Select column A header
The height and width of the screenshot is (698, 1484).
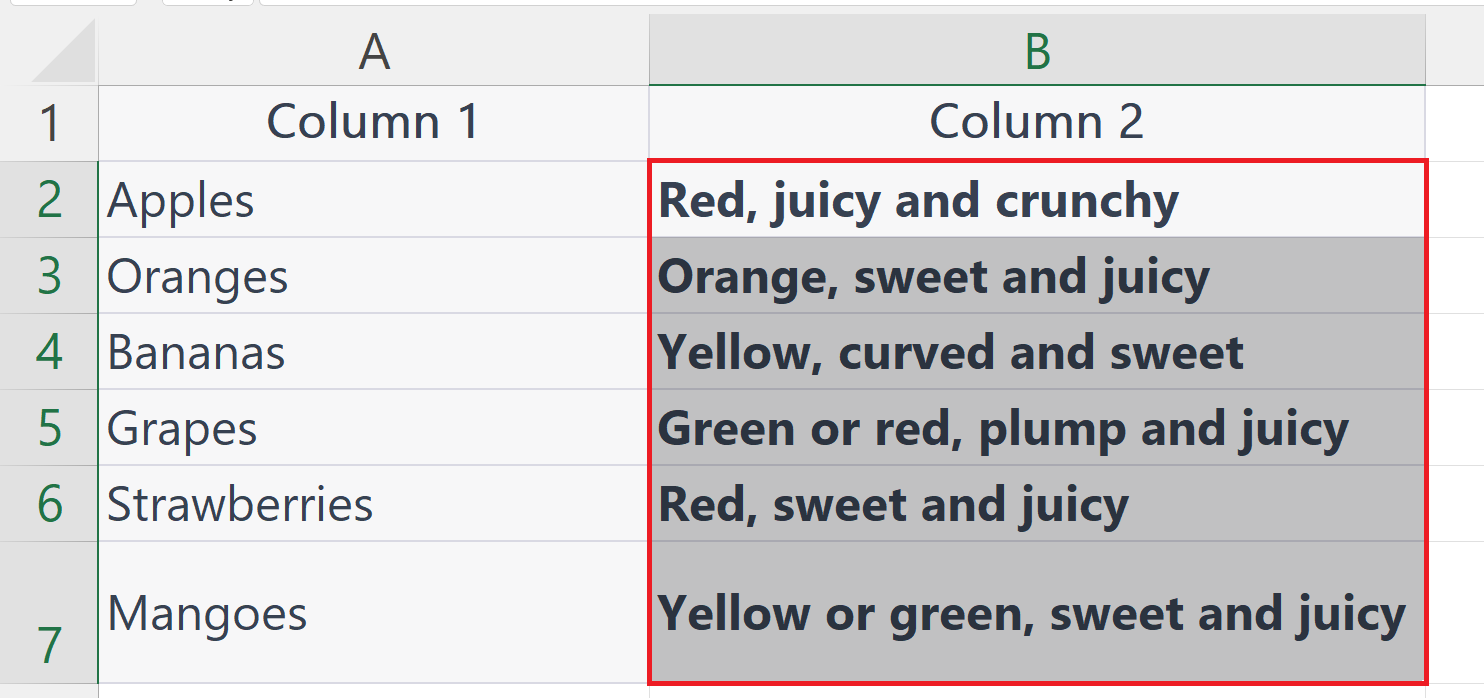coord(374,50)
